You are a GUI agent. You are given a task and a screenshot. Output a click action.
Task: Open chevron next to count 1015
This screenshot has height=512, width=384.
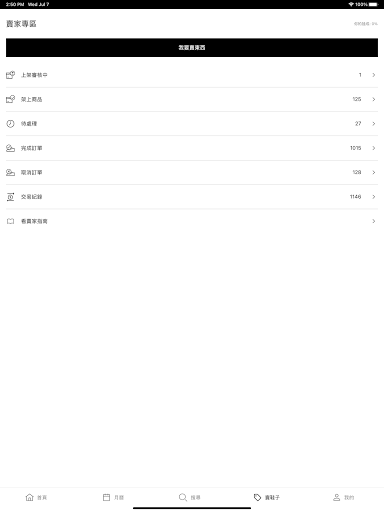pos(374,148)
